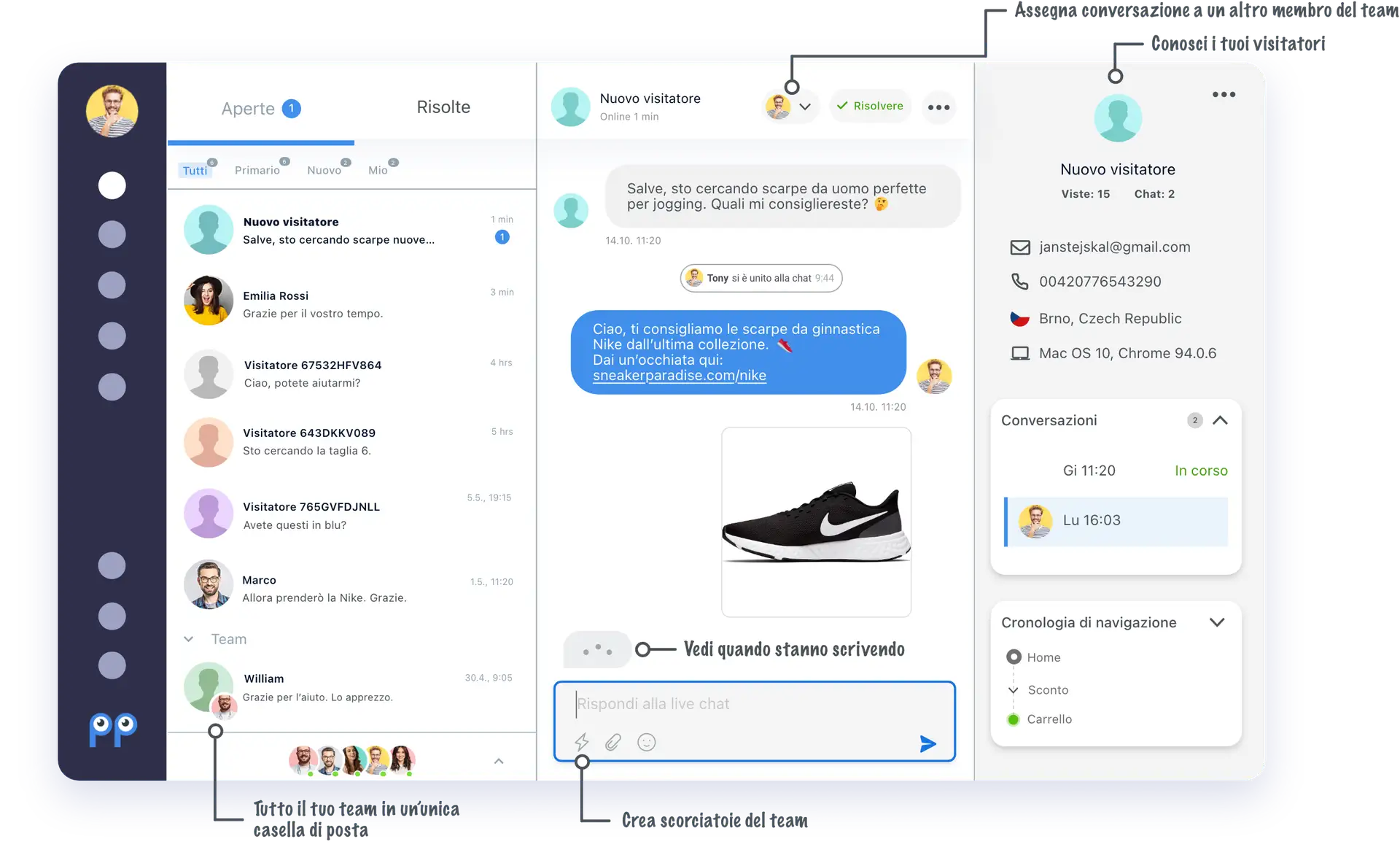
Task: Switch to the Aperte tab
Action: coord(261,109)
